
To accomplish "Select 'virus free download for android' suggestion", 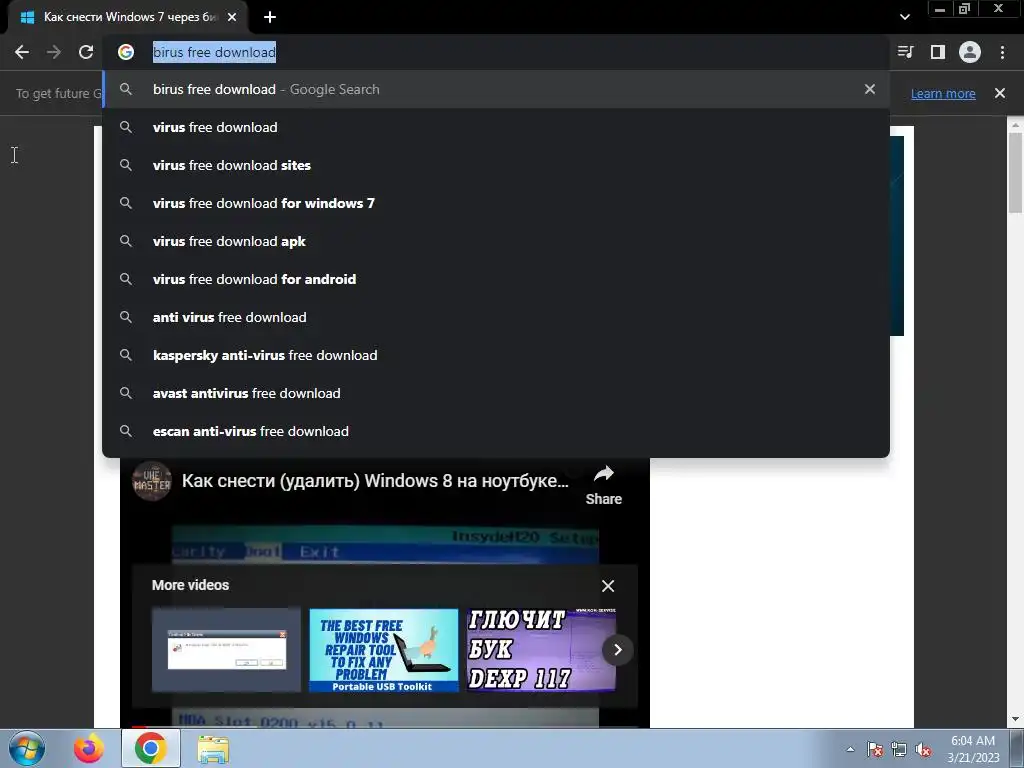I will 496,279.
